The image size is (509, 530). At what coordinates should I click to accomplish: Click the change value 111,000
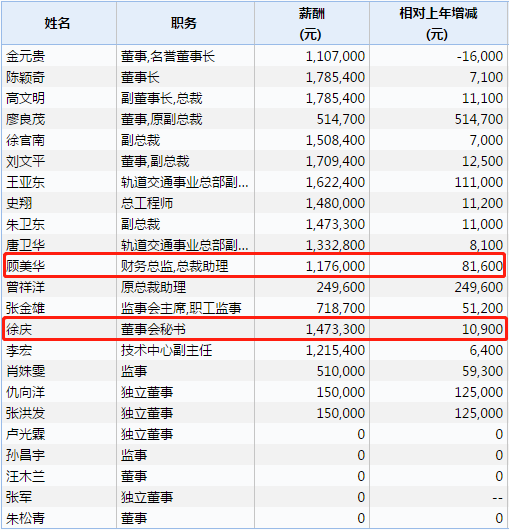point(479,182)
